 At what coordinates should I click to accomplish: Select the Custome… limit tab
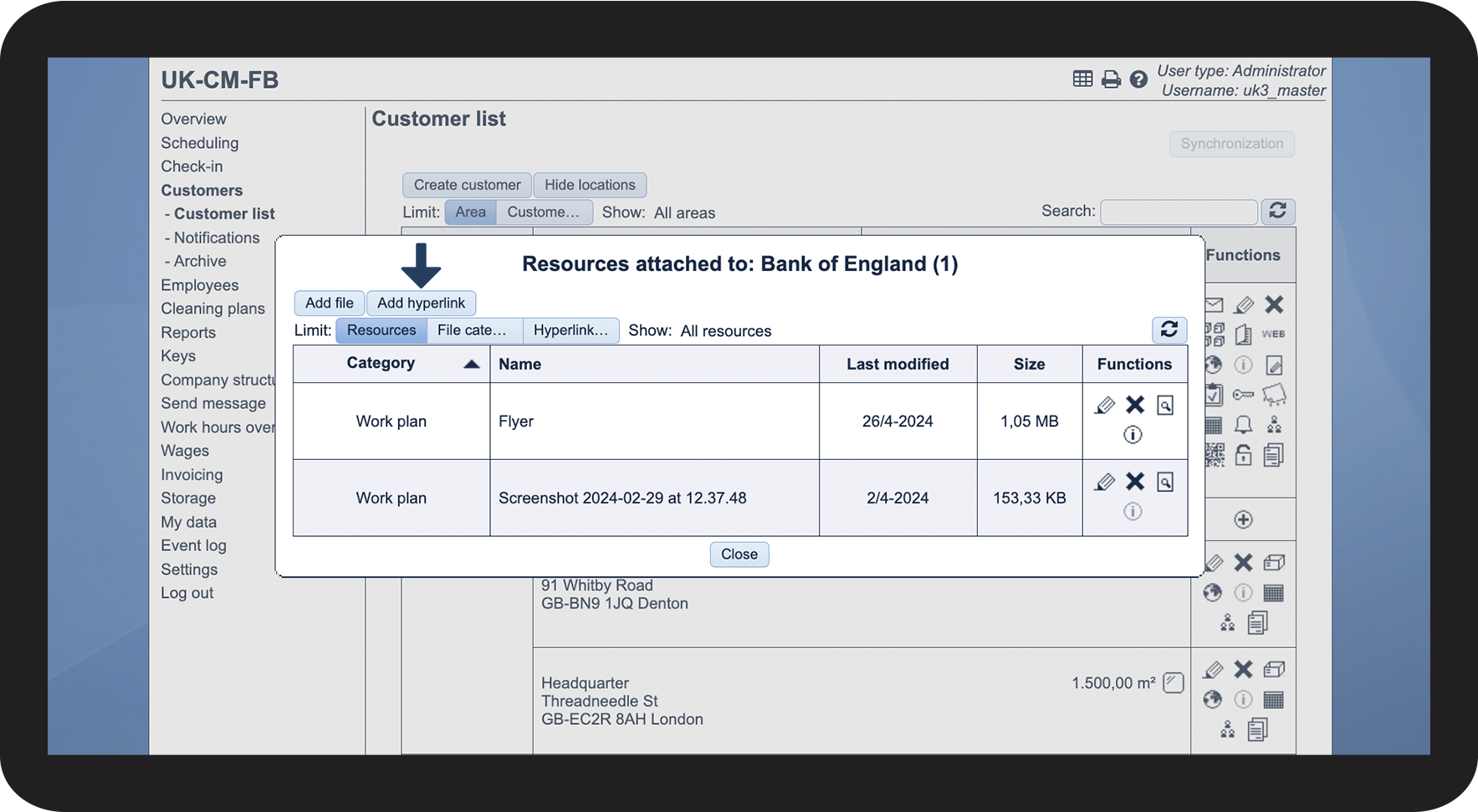click(x=544, y=212)
